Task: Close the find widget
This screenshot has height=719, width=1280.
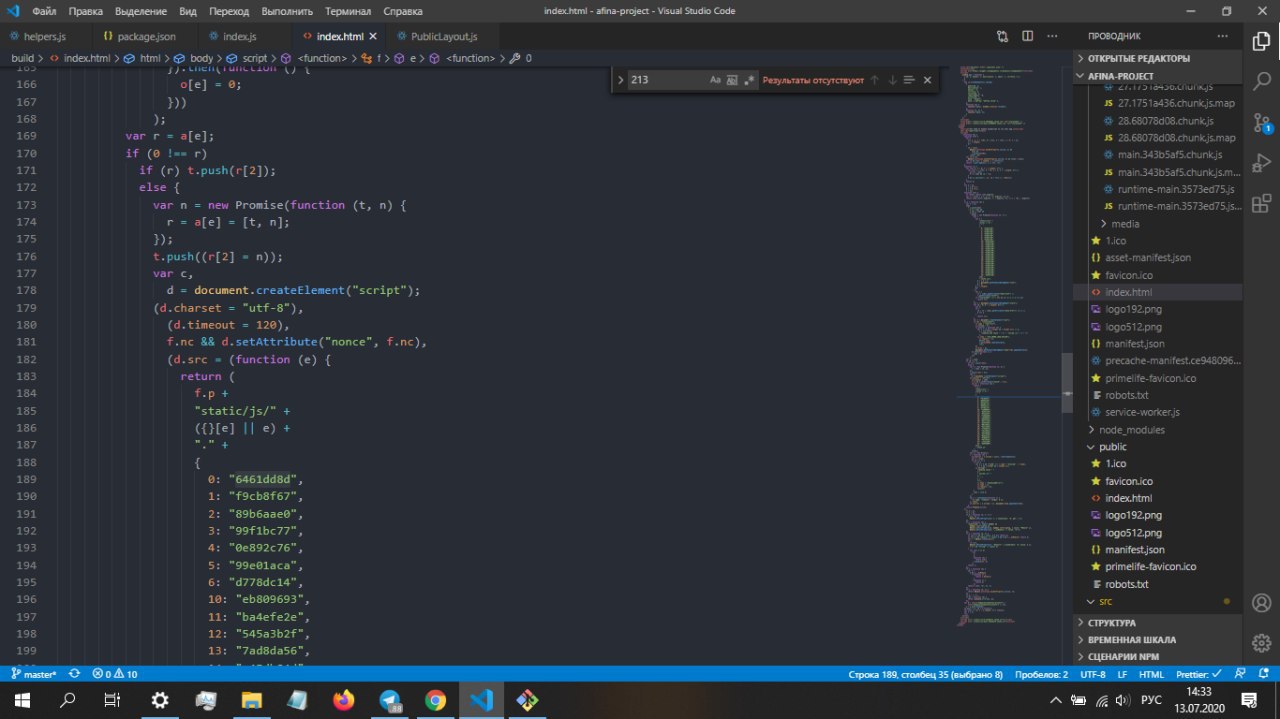Action: point(927,80)
